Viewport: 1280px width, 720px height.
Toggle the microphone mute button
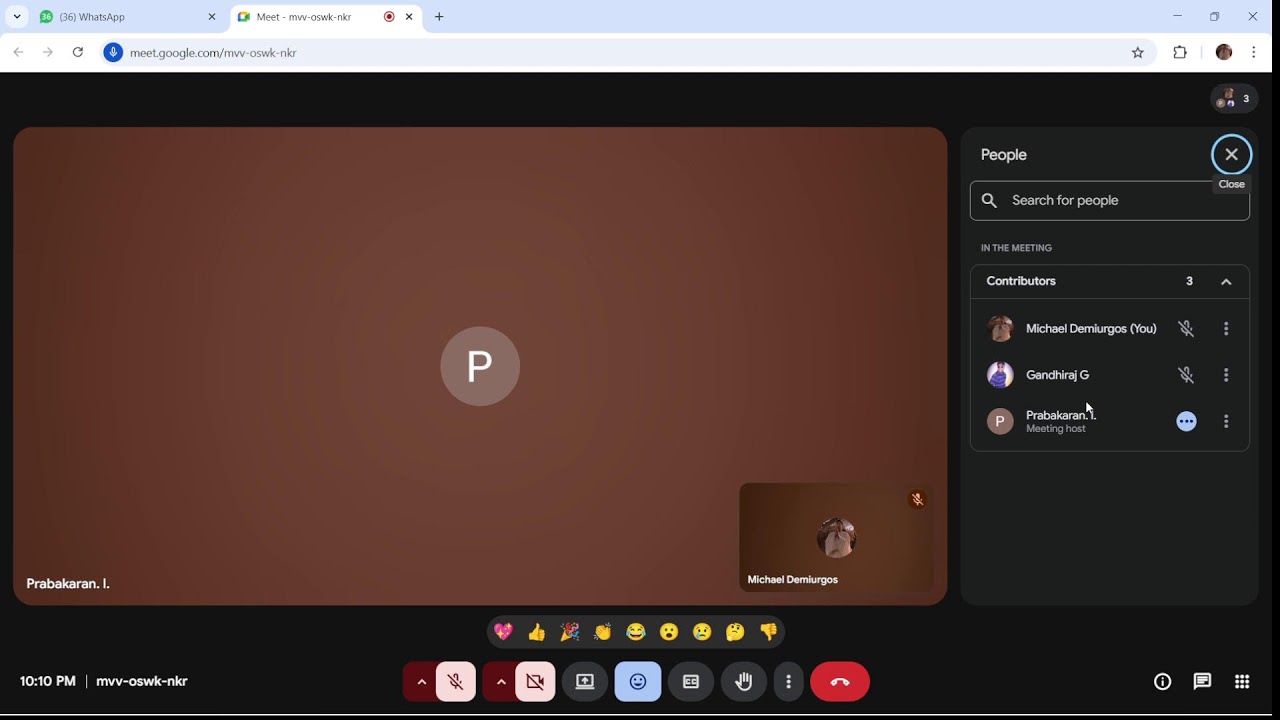click(456, 682)
